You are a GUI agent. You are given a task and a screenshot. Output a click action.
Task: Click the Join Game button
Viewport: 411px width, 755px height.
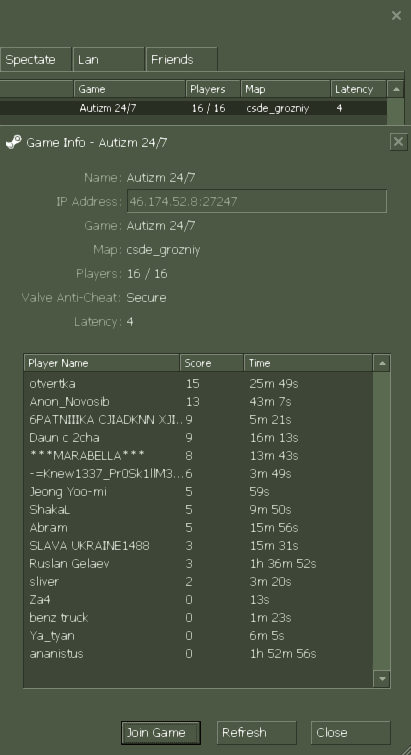161,733
